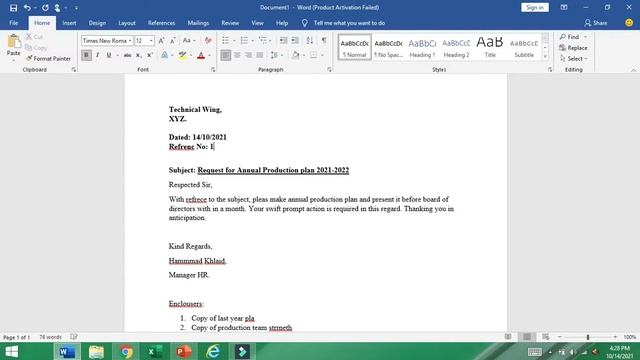
Task: Adjust the zoom slider handle
Action: pos(588,337)
